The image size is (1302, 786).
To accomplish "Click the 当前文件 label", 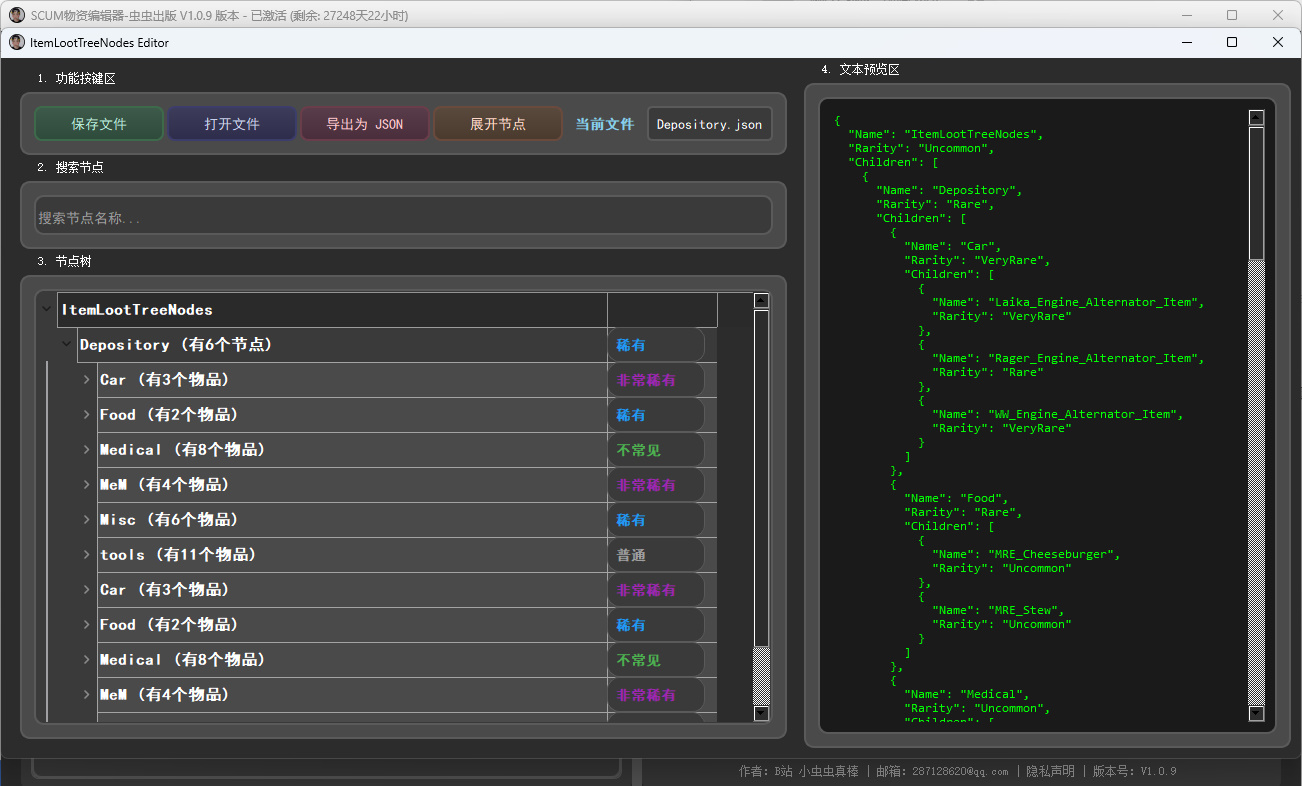I will 605,124.
